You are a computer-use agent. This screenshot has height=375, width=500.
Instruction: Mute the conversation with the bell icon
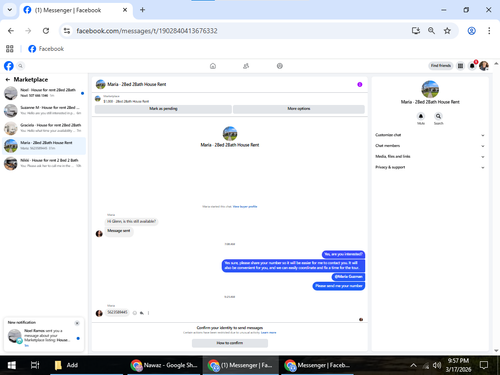[x=421, y=116]
